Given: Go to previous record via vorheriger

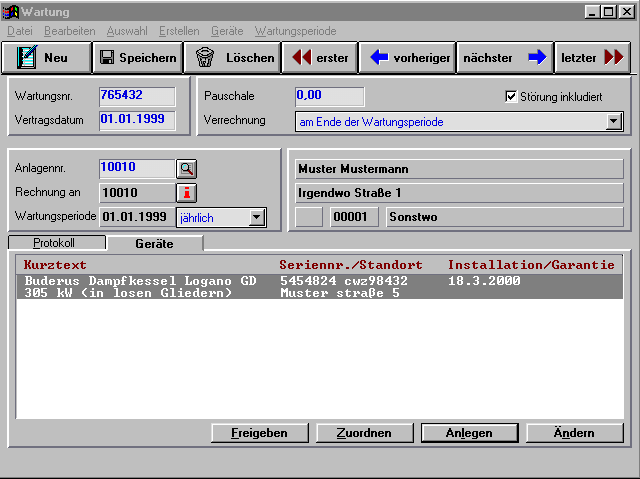Looking at the screenshot, I should [x=408, y=58].
